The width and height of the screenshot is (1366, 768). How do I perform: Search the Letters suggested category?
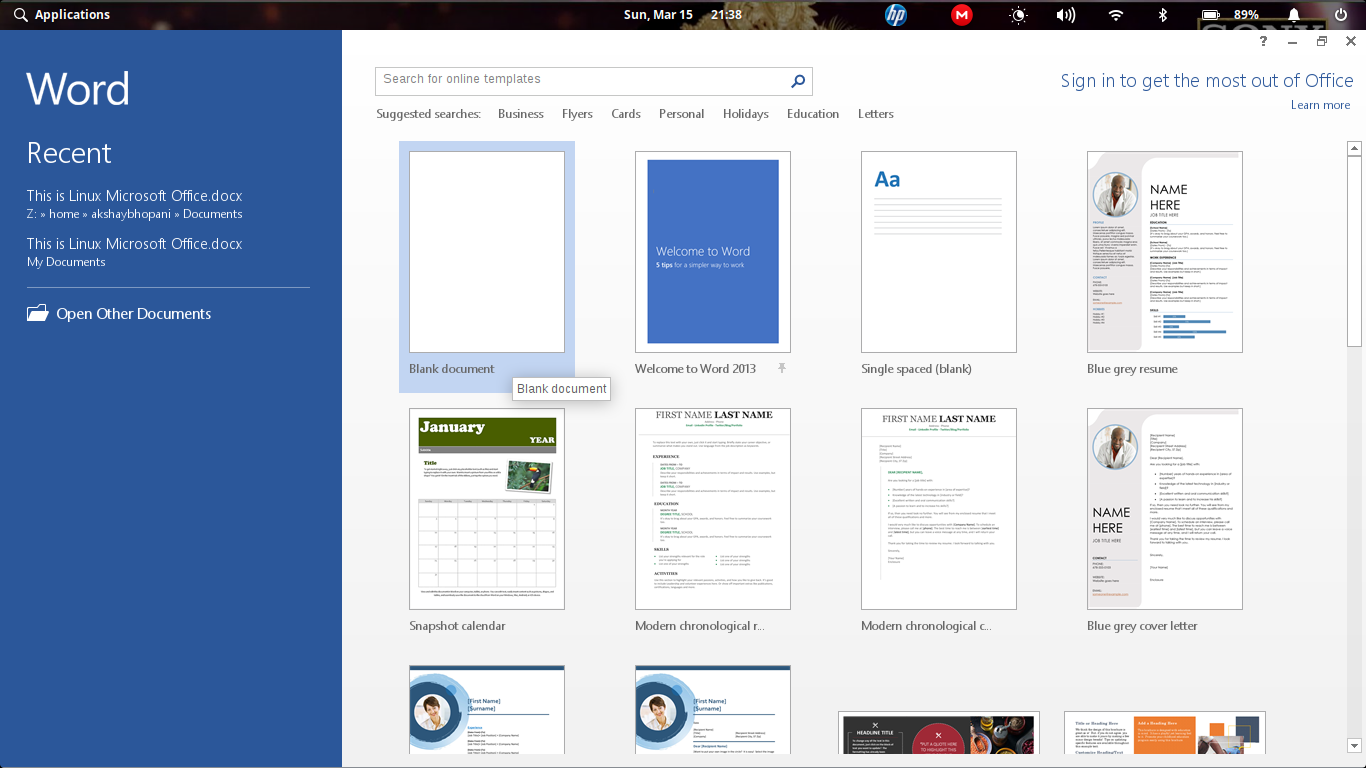coord(876,114)
